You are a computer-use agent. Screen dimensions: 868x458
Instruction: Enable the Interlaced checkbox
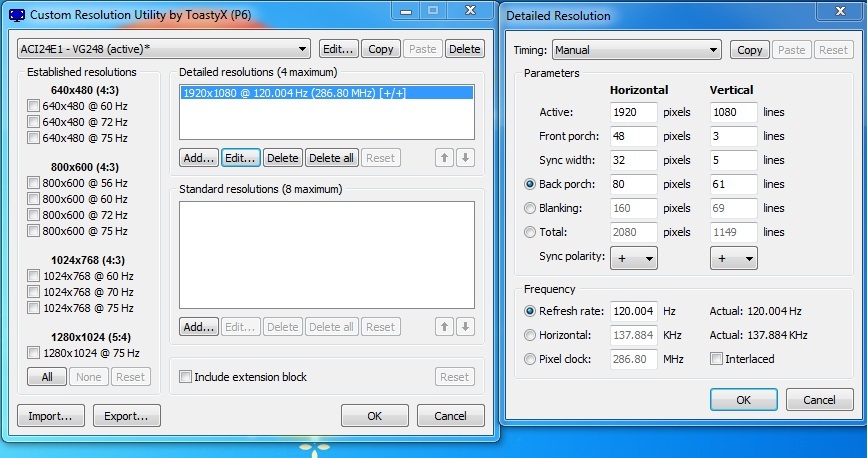(716, 359)
